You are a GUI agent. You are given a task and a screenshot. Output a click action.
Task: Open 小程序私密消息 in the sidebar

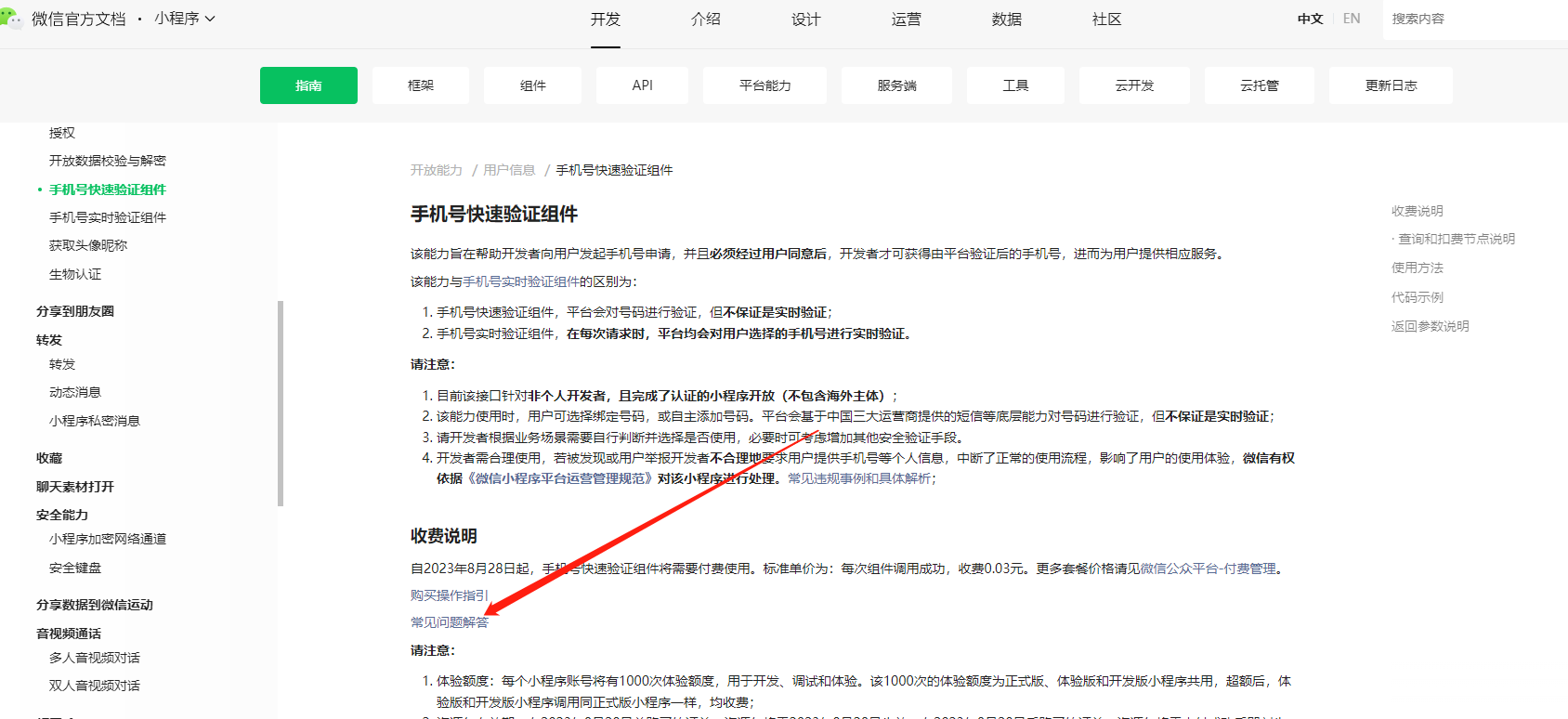point(95,421)
